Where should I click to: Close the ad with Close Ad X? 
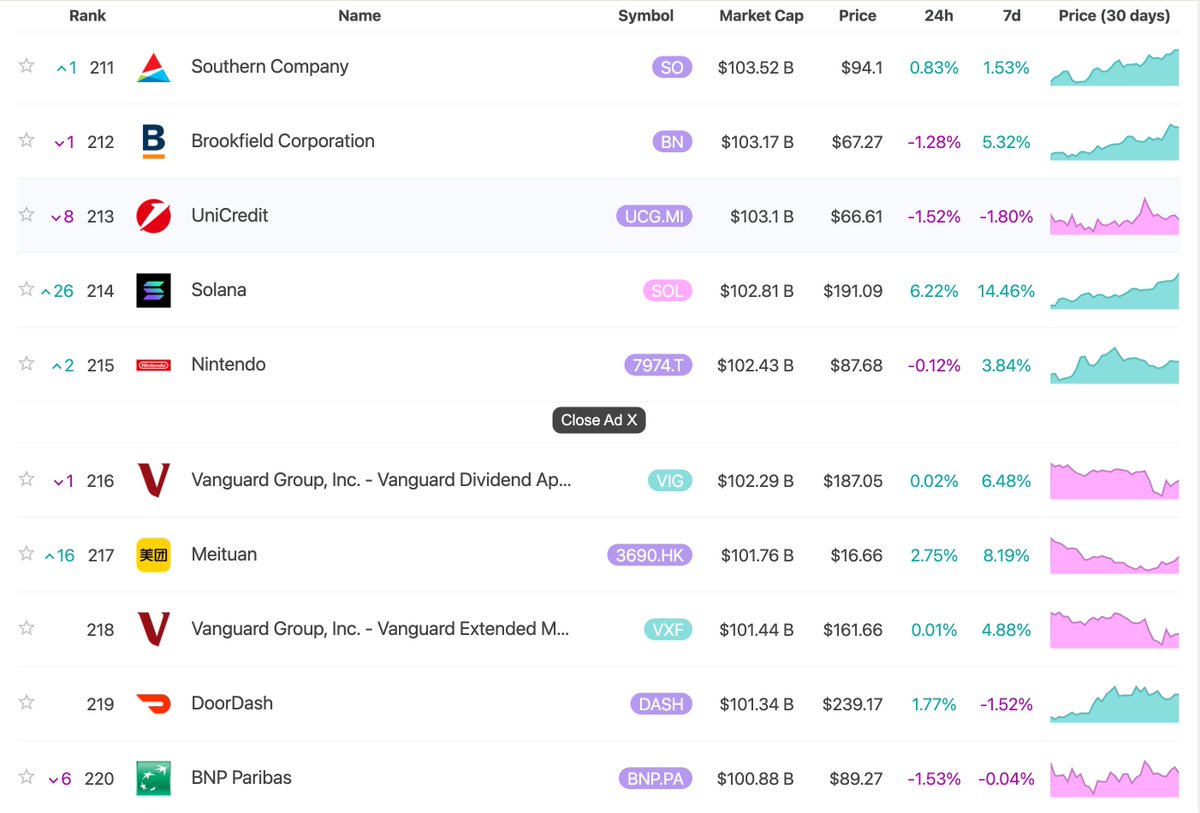tap(599, 420)
